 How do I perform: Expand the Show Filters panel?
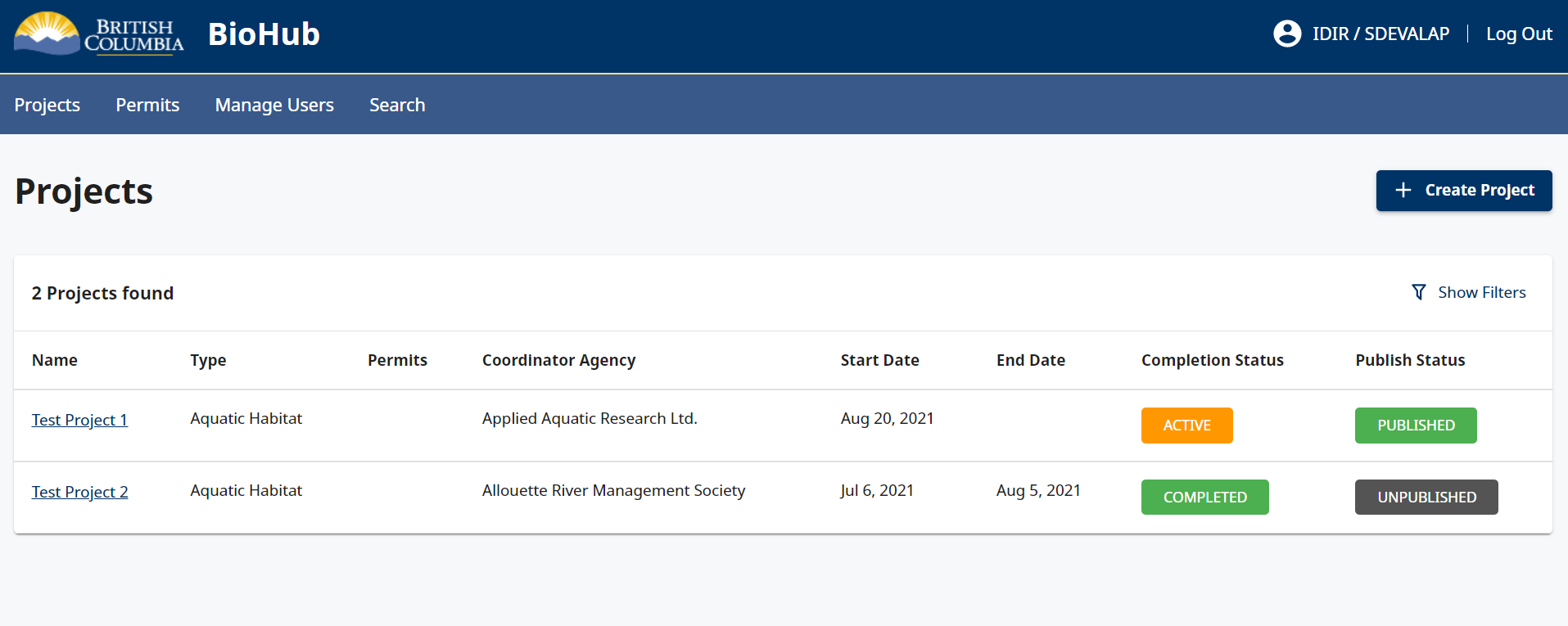(1469, 292)
